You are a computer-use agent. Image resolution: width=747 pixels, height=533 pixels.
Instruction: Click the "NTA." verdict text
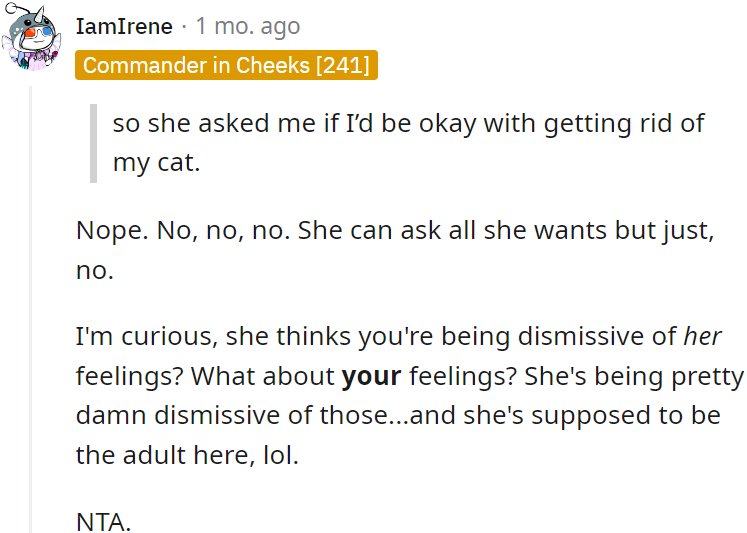(x=104, y=522)
